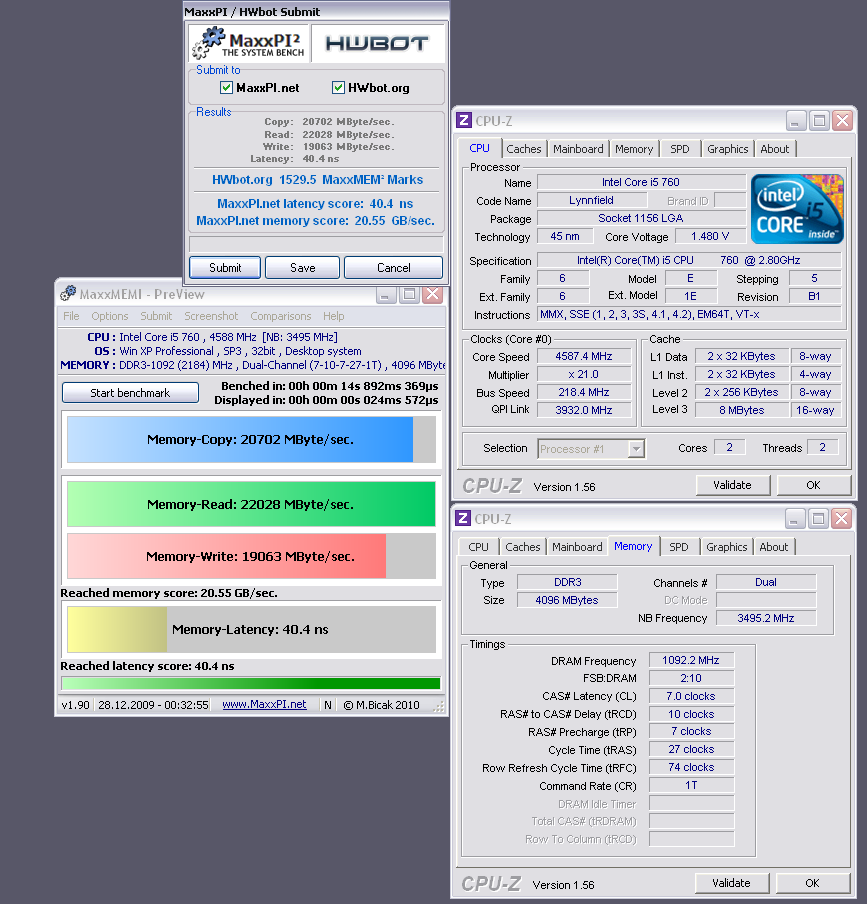The width and height of the screenshot is (867, 904).
Task: Switch to Graphics tab in bottom CPU-Z
Action: point(726,547)
